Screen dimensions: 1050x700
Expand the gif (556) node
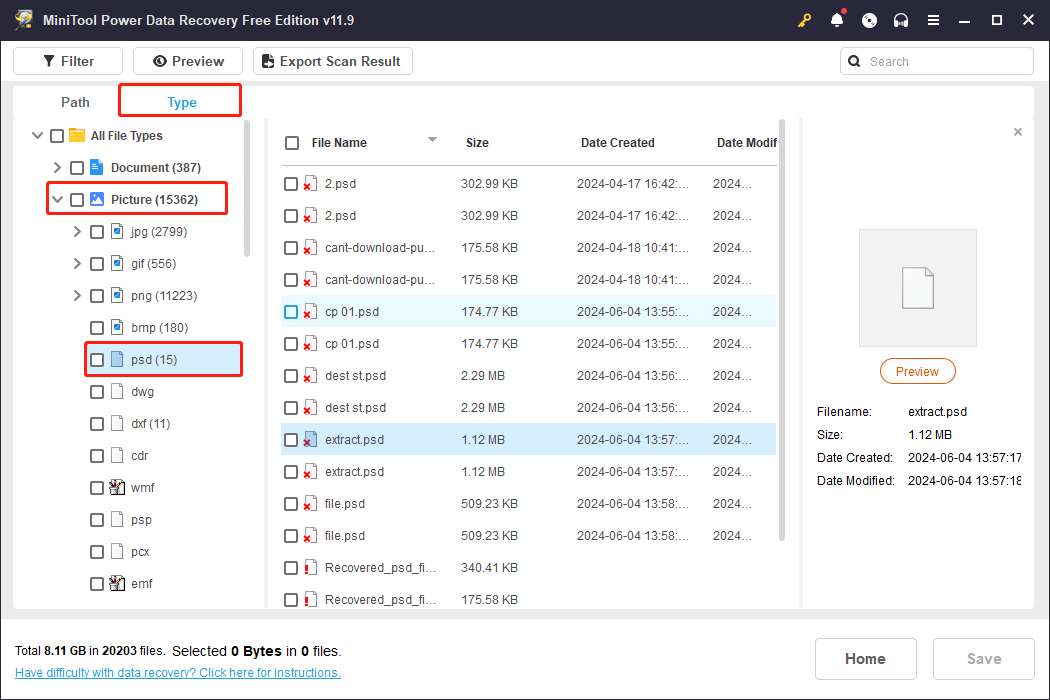[78, 264]
